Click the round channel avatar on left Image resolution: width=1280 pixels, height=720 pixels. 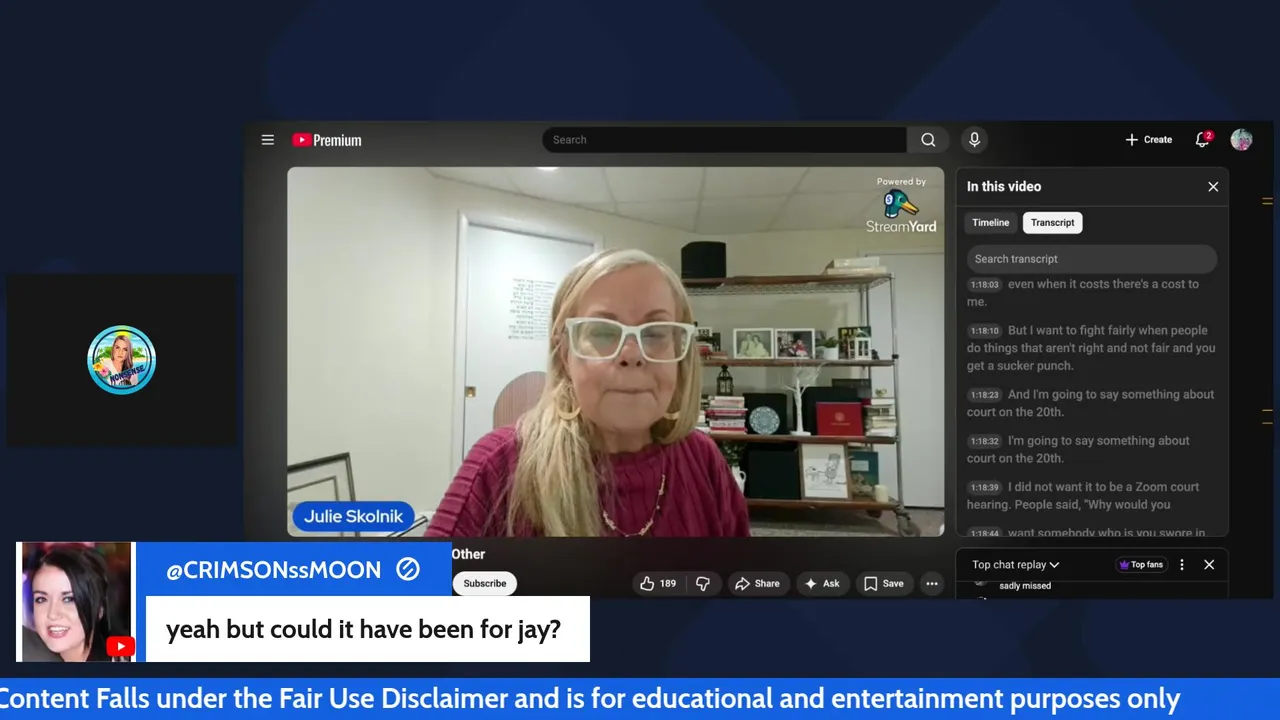click(121, 360)
